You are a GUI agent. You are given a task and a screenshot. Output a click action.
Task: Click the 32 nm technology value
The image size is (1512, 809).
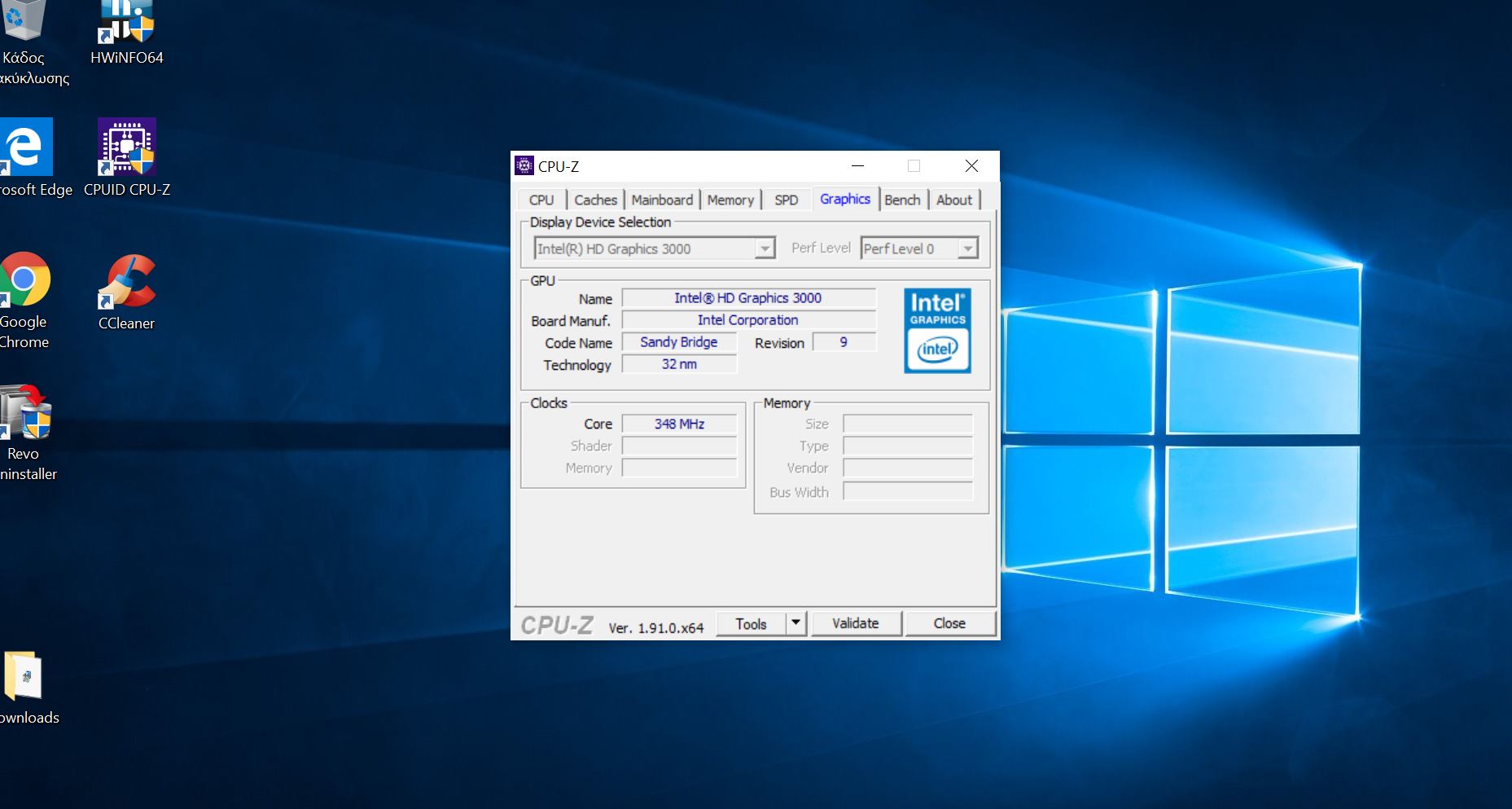[x=679, y=364]
